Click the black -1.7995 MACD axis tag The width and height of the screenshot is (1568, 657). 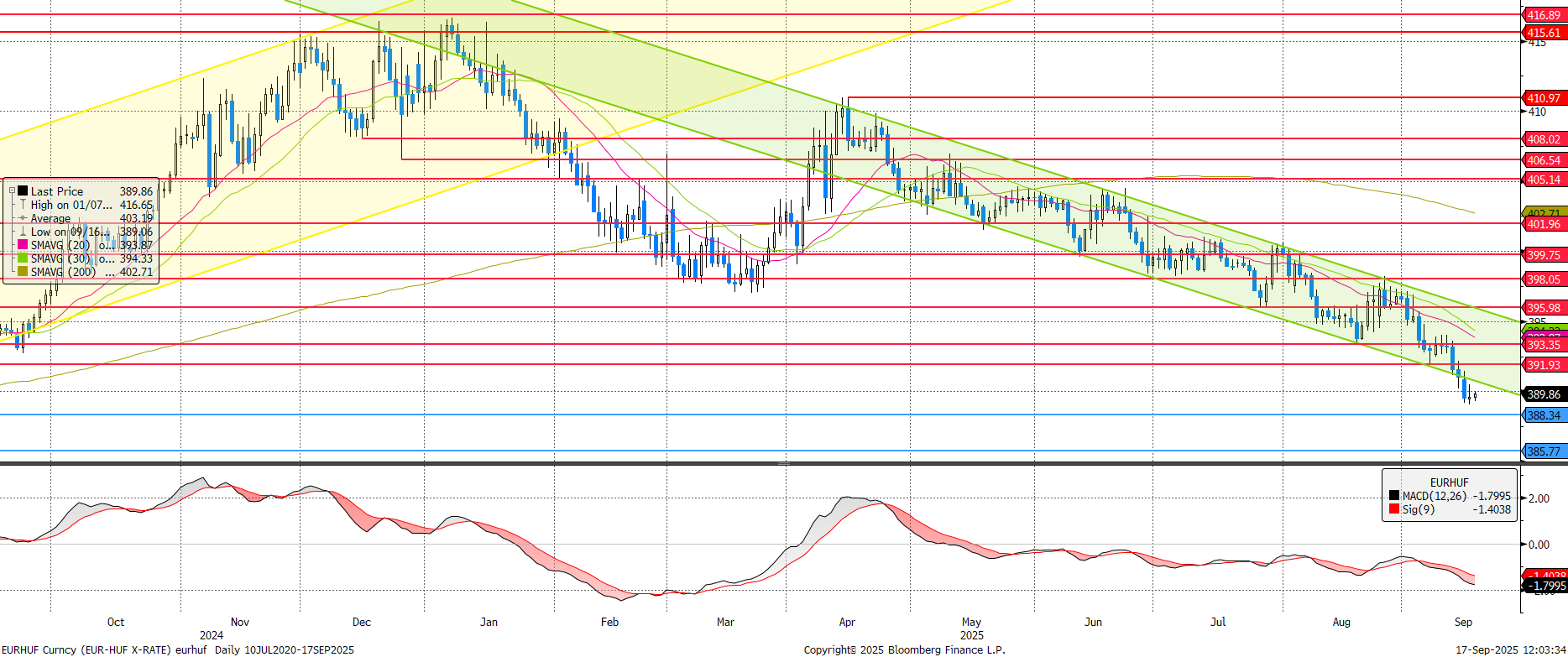pos(1544,586)
